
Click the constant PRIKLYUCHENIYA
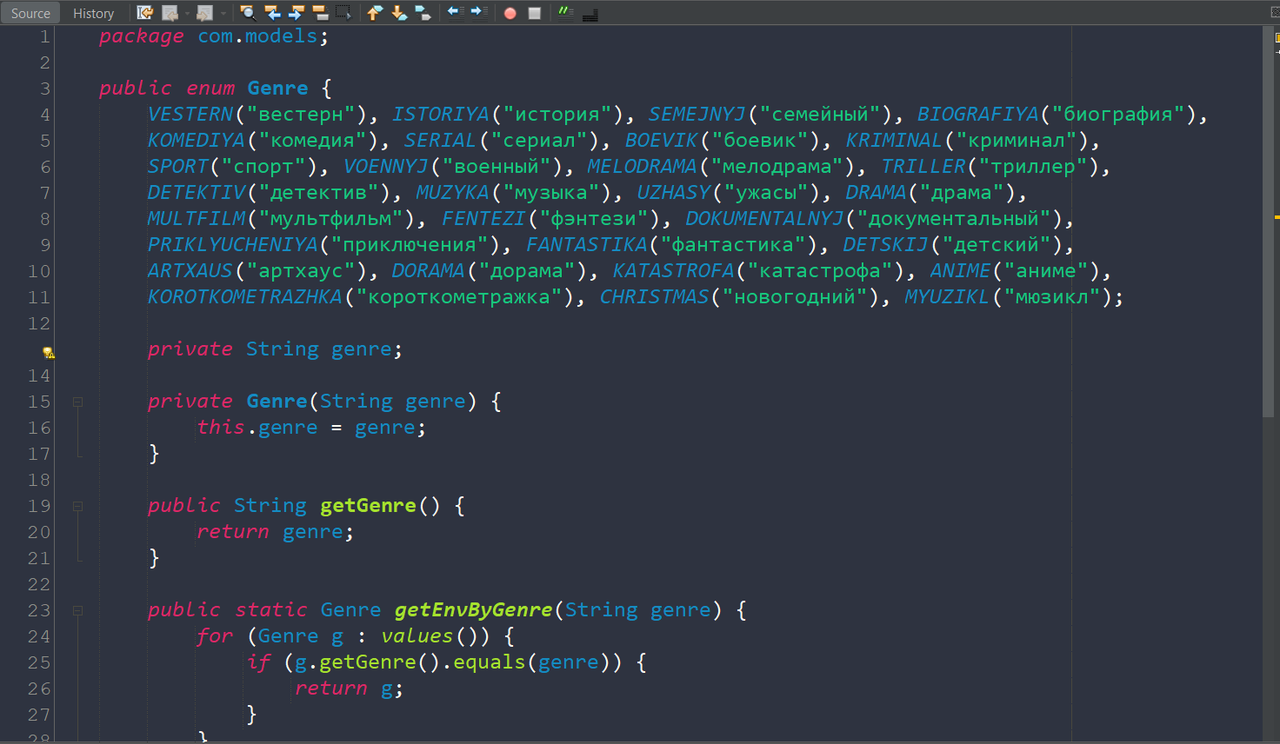point(233,244)
